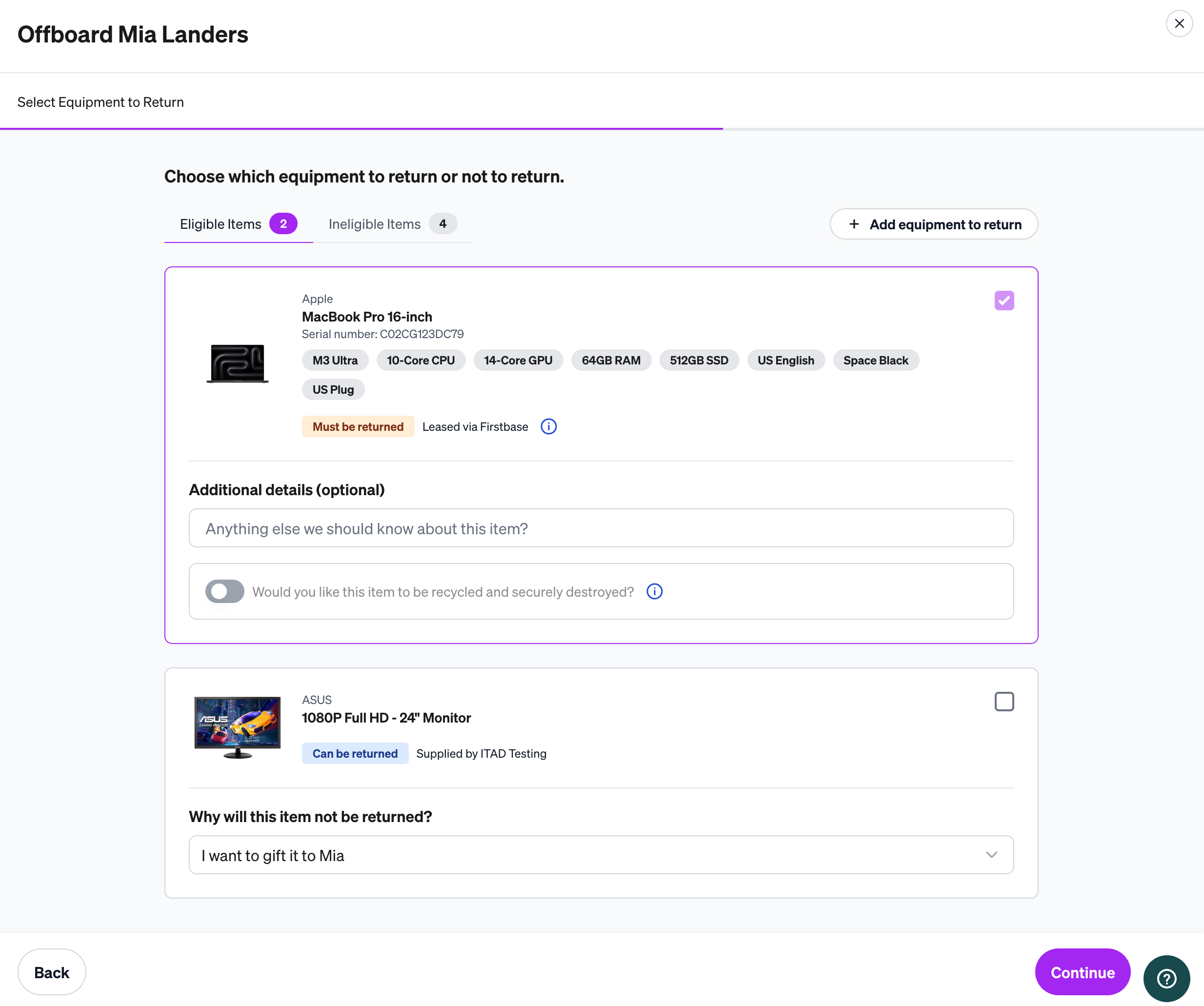Click the Continue button
The width and height of the screenshot is (1204, 1006).
pyautogui.click(x=1083, y=972)
